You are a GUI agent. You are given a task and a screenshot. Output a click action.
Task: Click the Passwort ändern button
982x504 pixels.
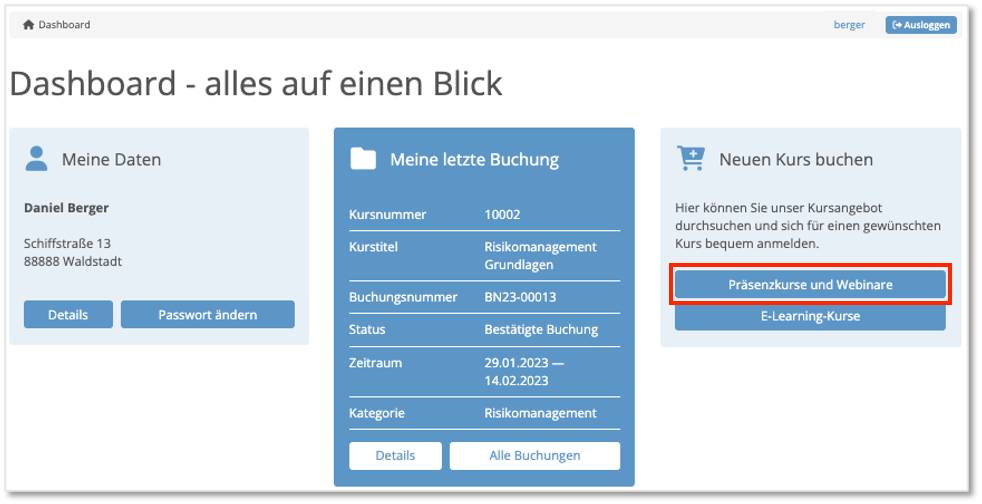pyautogui.click(x=207, y=314)
